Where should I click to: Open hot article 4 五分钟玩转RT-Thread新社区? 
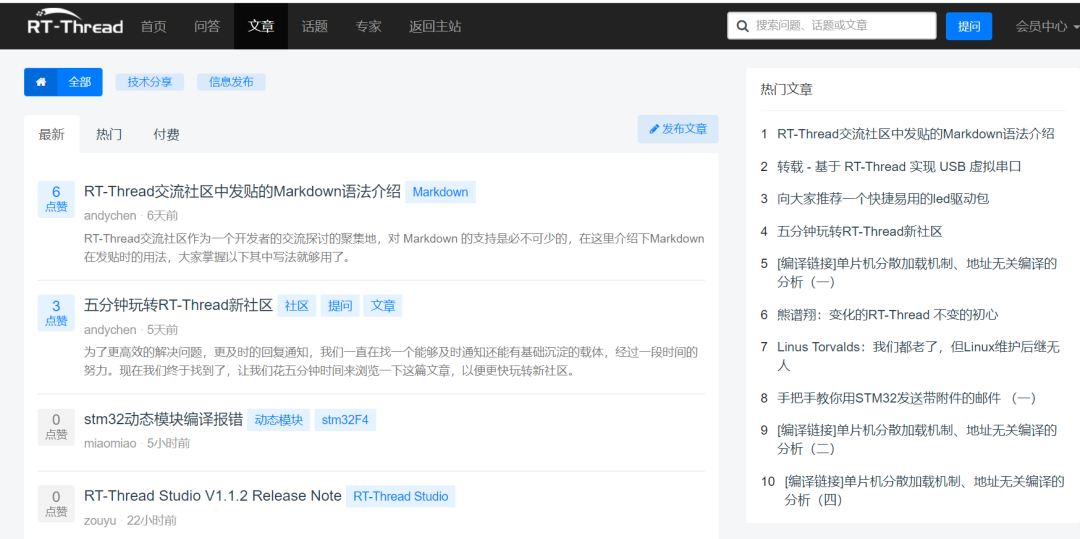coord(860,231)
